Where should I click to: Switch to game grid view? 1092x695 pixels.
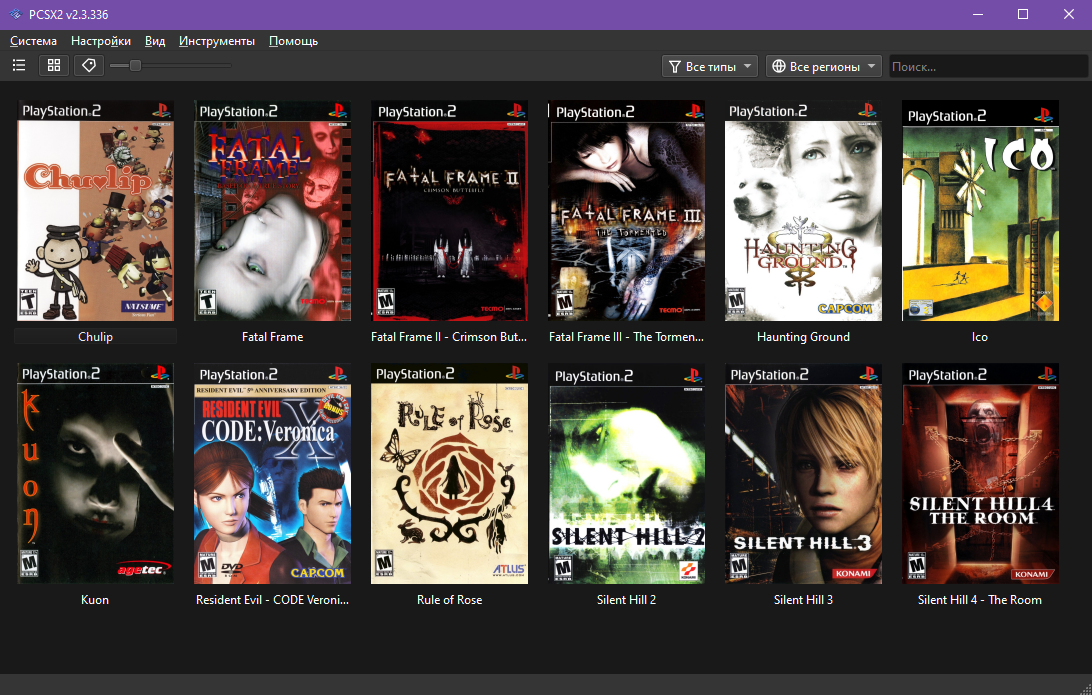54,65
